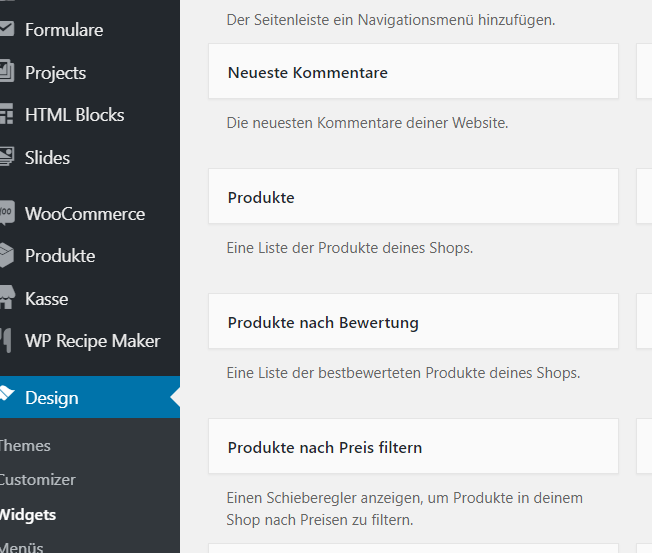Click the WP Recipe Maker icon
Viewport: 652px width, 553px height.
[6, 341]
